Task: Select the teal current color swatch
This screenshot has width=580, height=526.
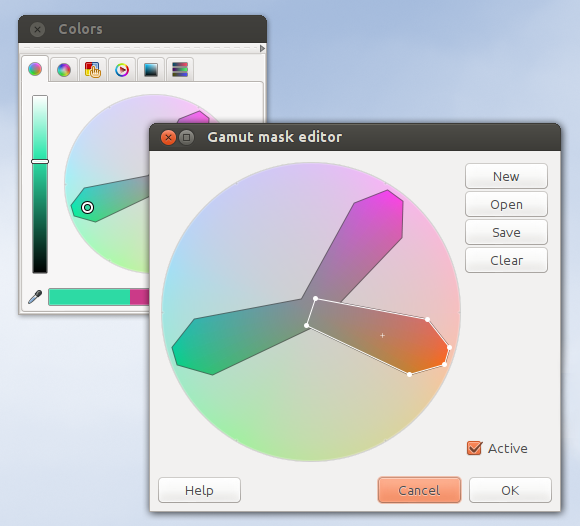Action: click(89, 297)
